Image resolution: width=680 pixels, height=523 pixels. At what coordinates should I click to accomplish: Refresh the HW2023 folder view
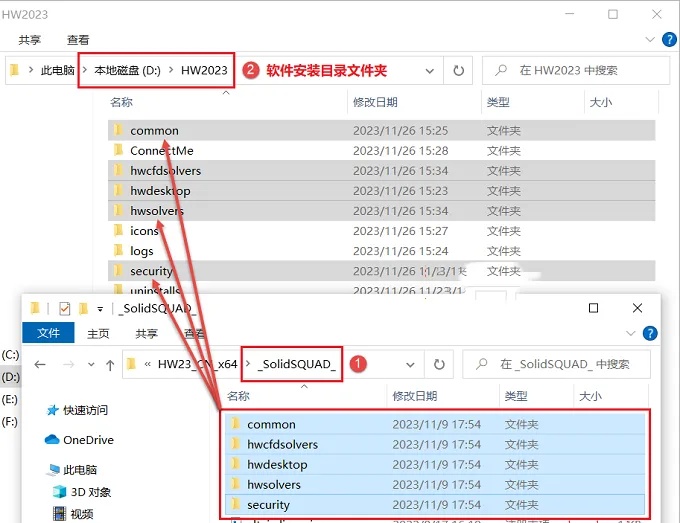click(x=458, y=71)
